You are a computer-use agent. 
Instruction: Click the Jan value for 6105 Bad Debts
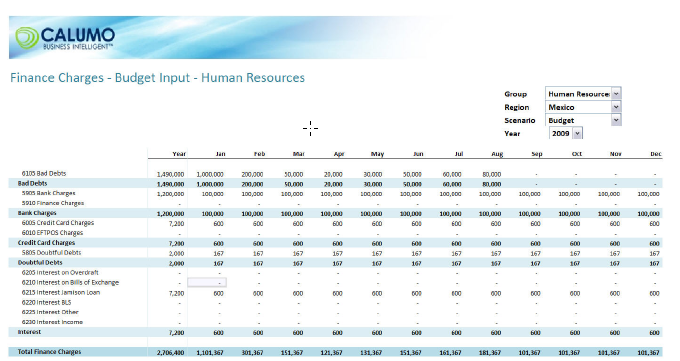(210, 174)
